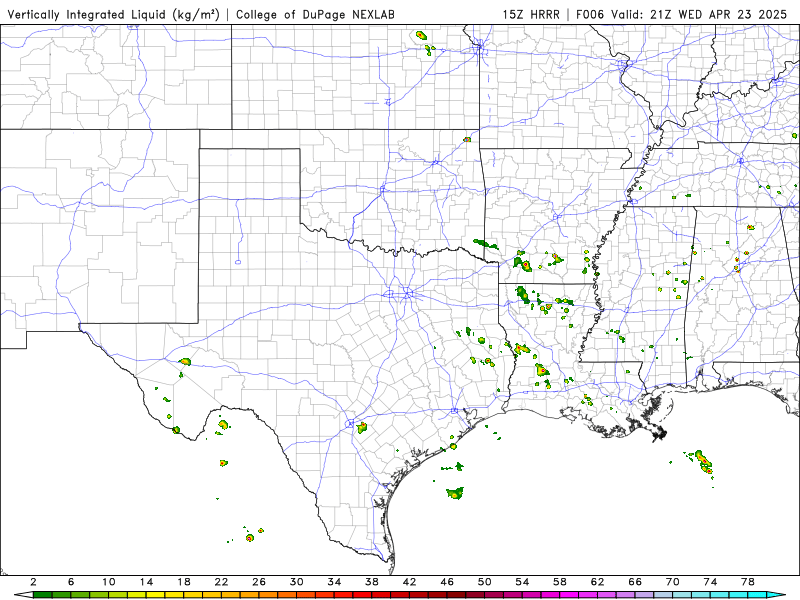Image resolution: width=800 pixels, height=600 pixels.
Task: Pick the red swatch under label 38
Action: [x=381, y=595]
